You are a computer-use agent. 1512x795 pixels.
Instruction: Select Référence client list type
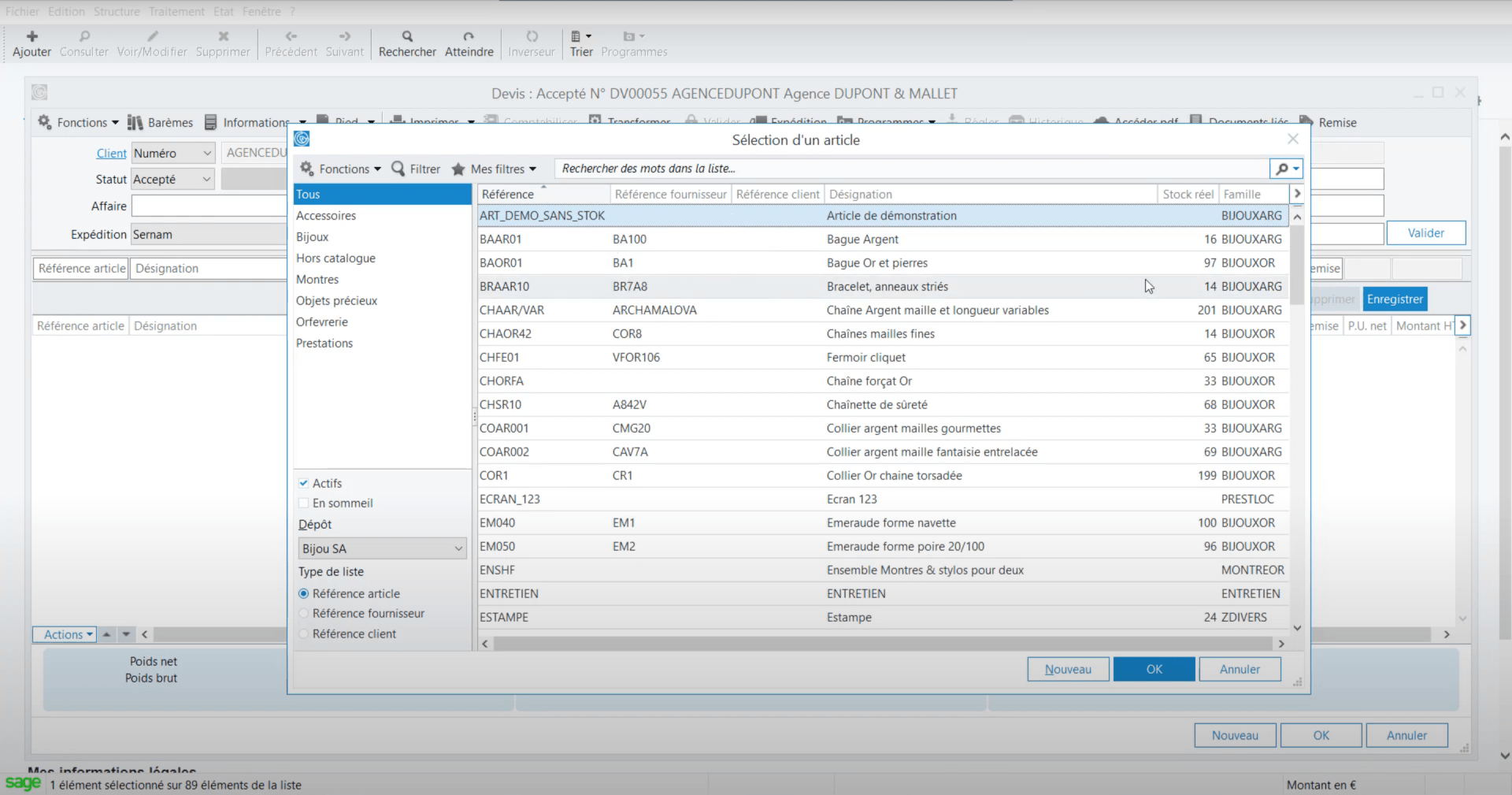(x=303, y=633)
